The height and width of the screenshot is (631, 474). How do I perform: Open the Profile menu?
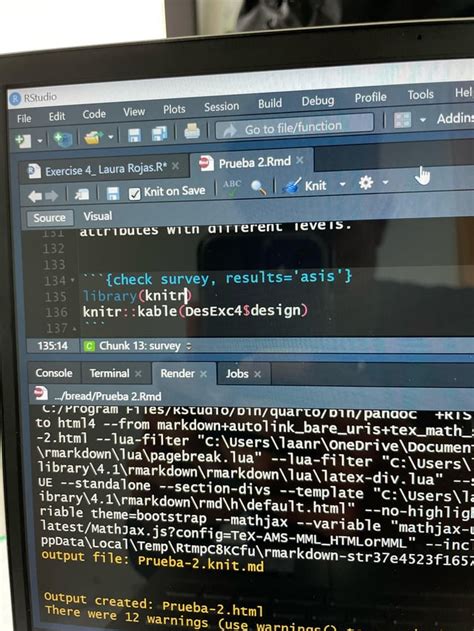pos(371,97)
